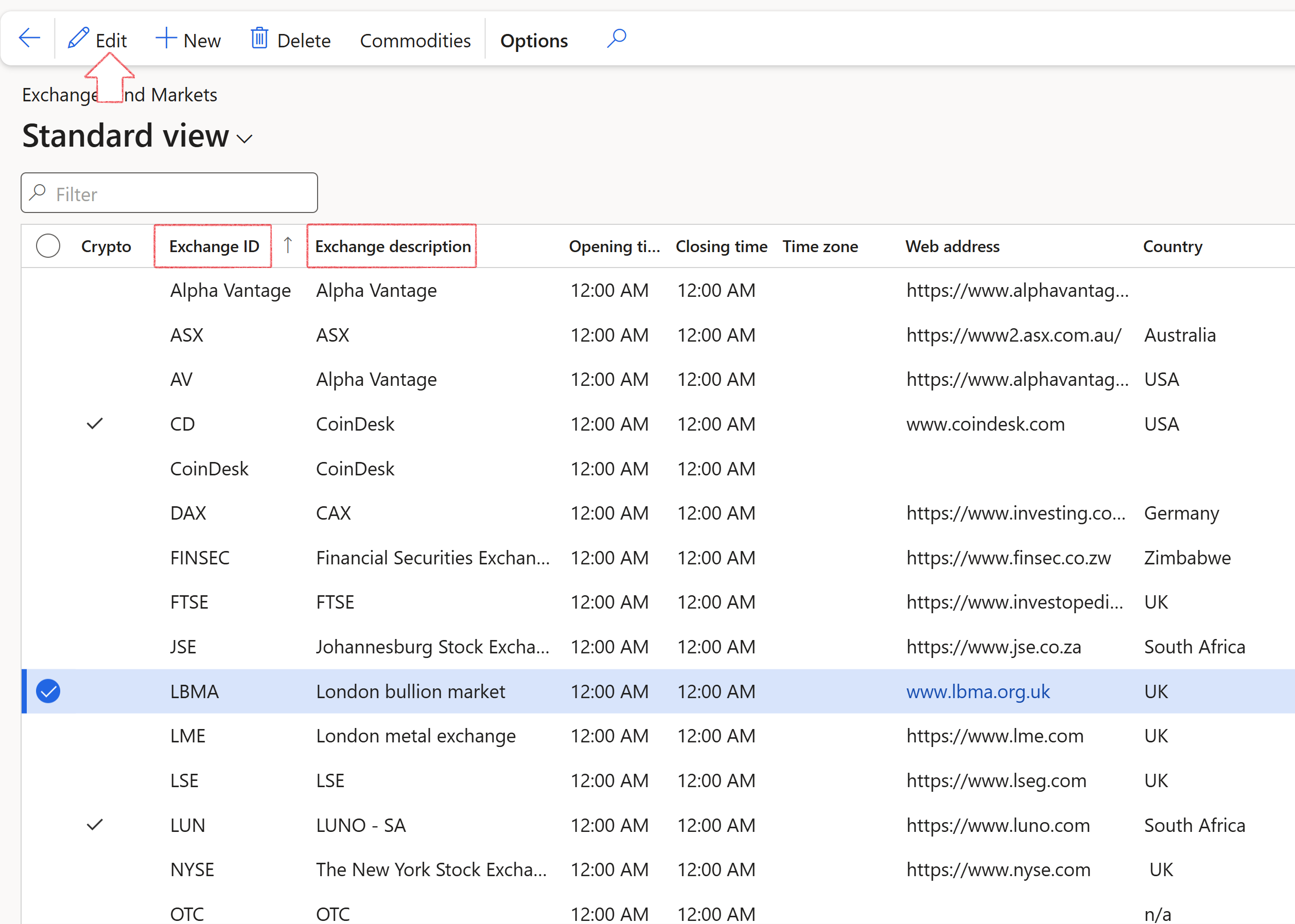This screenshot has width=1295, height=924.
Task: Expand the Standard view dropdown
Action: pos(245,139)
